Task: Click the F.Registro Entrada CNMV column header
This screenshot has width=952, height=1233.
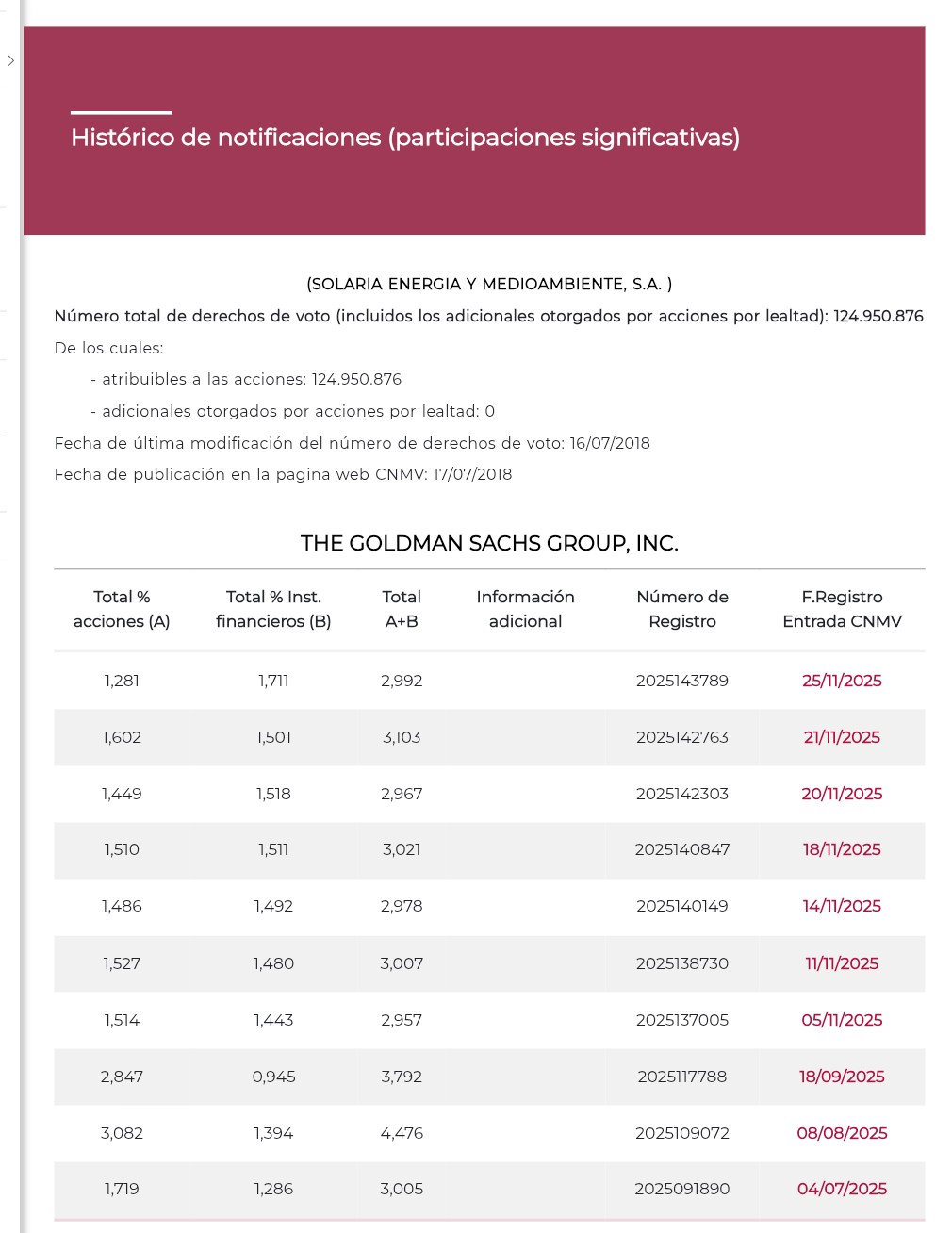Action: point(842,609)
